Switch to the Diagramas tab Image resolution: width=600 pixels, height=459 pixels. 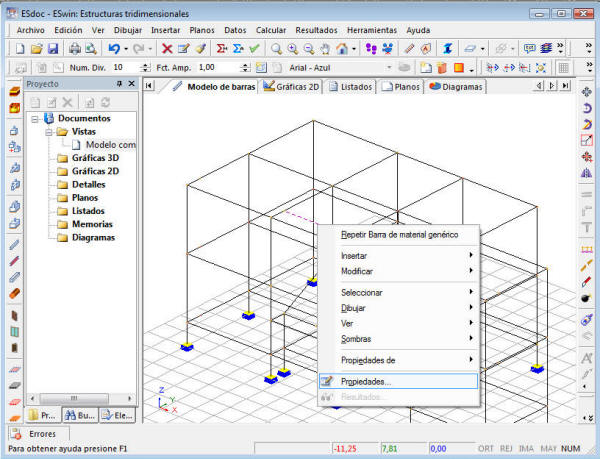click(x=456, y=87)
